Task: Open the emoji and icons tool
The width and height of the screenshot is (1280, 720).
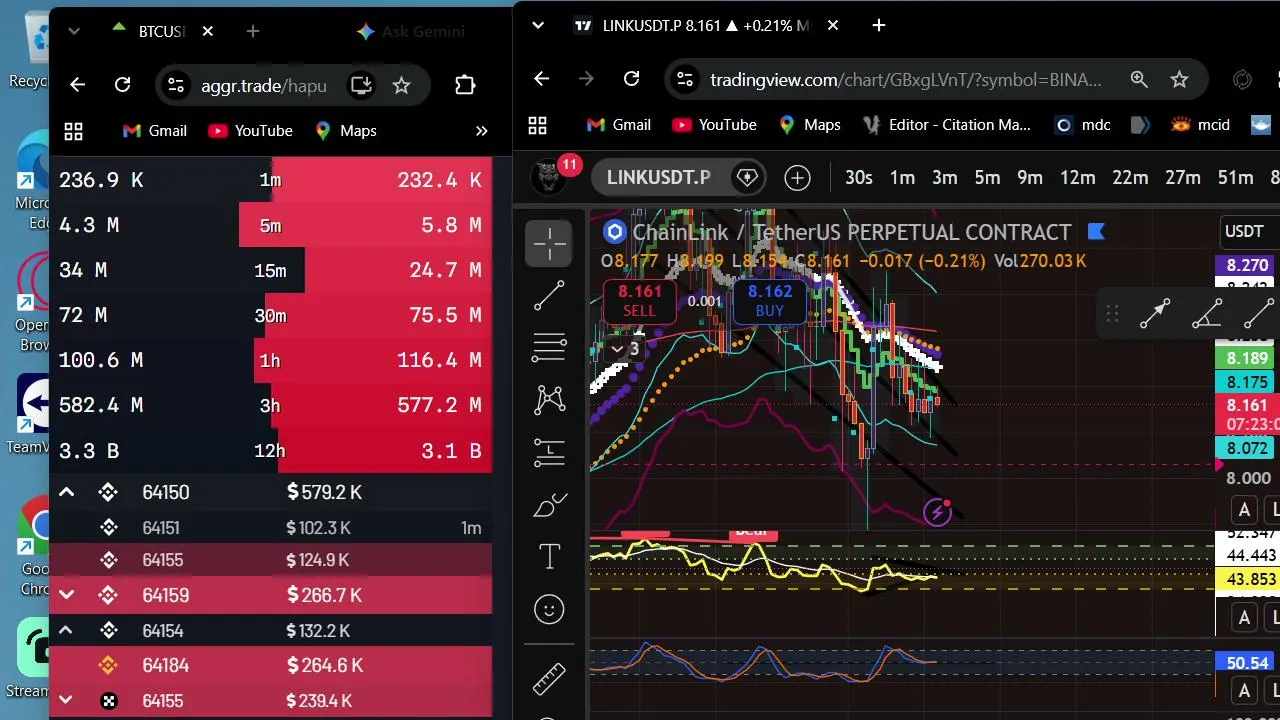Action: click(x=549, y=609)
